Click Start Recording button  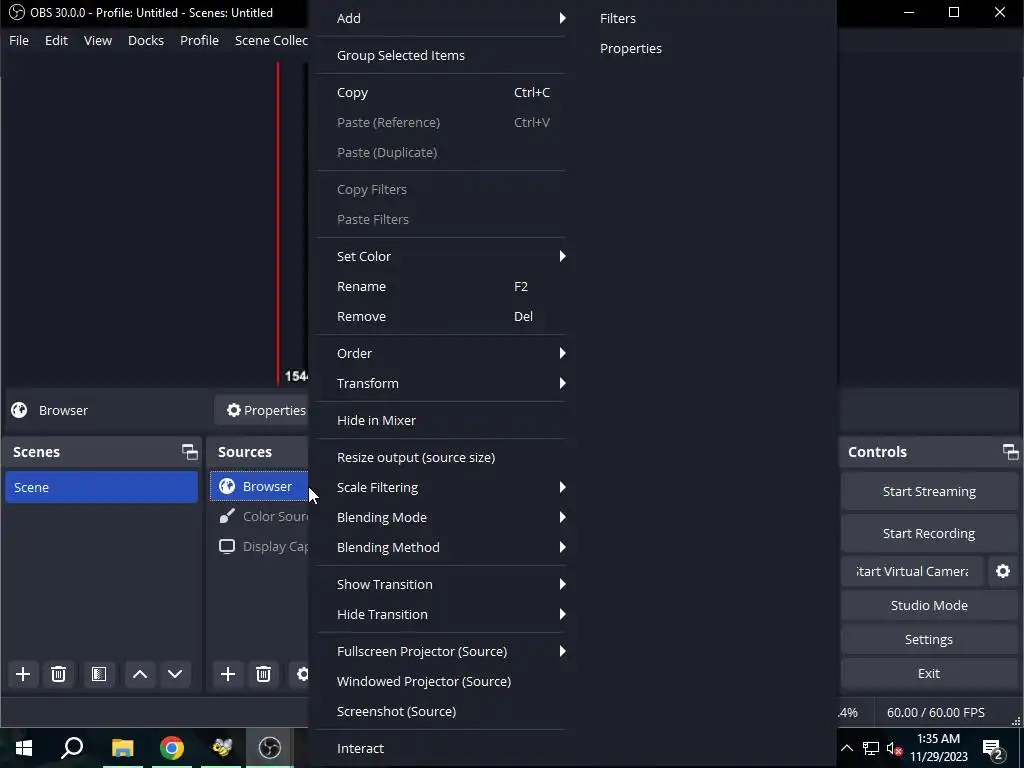(929, 534)
